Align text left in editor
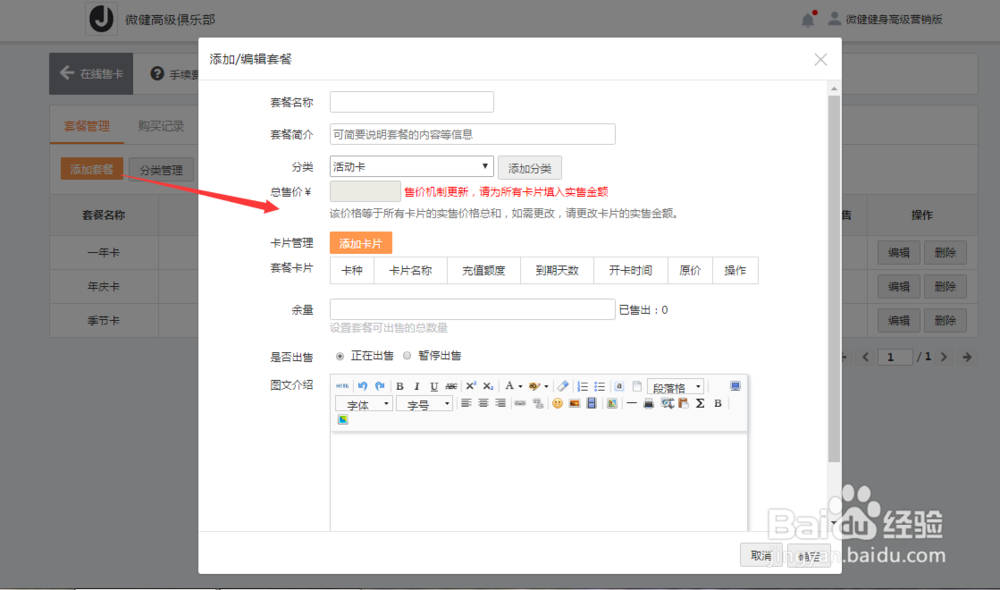 [x=466, y=403]
